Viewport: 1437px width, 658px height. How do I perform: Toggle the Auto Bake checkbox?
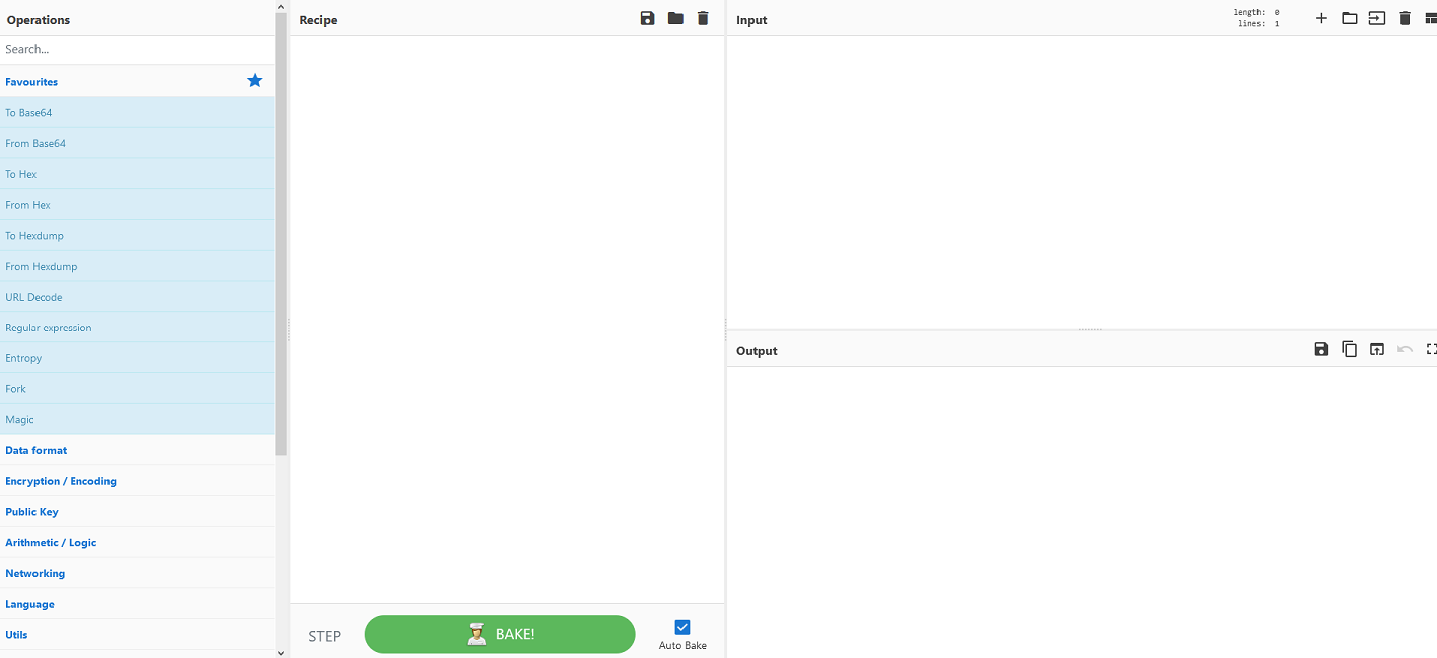(683, 627)
